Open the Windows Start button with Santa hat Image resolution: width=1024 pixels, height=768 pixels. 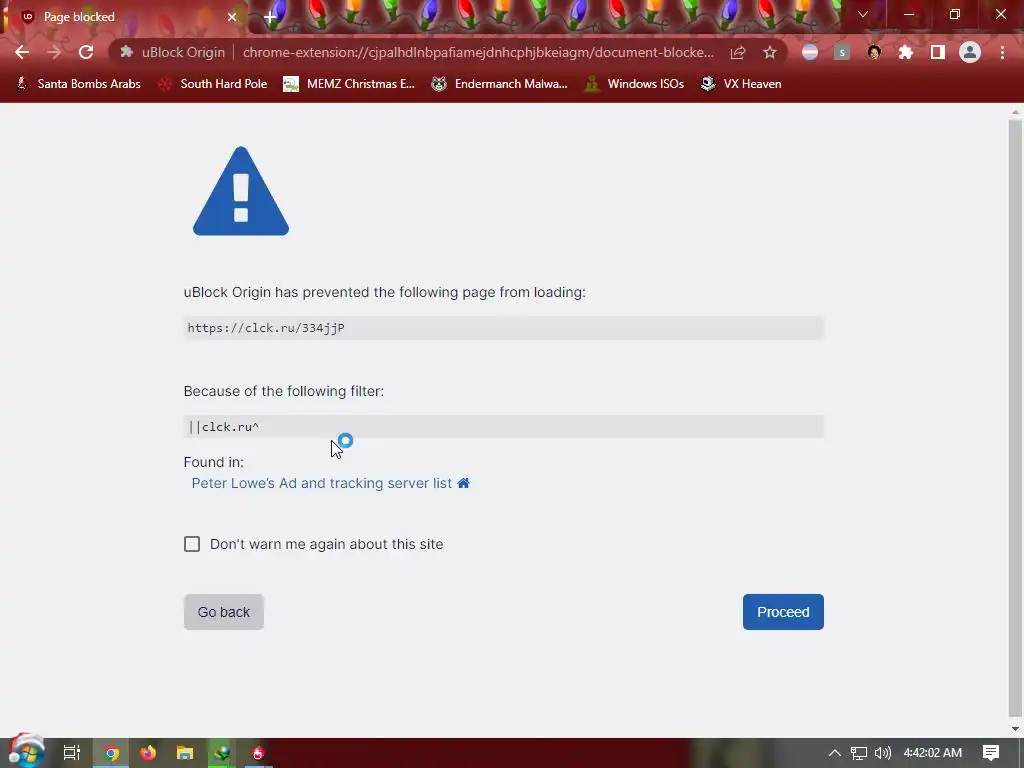[25, 752]
